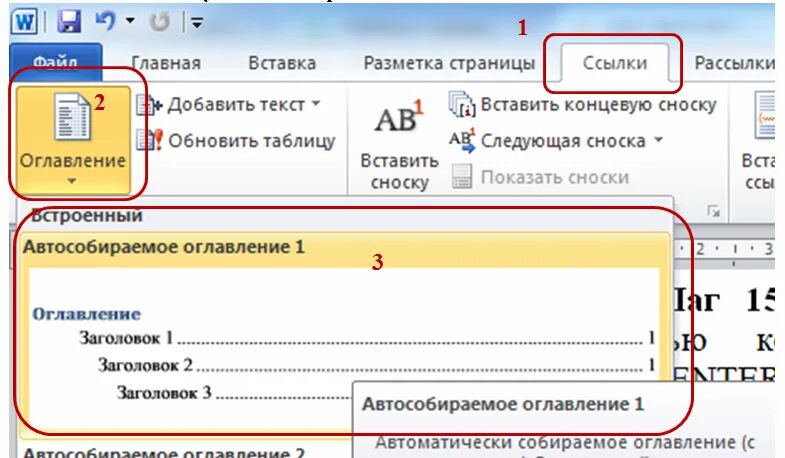This screenshot has width=785, height=458.
Task: Click Заголовок 2 line in the preview
Action: (x=376, y=365)
